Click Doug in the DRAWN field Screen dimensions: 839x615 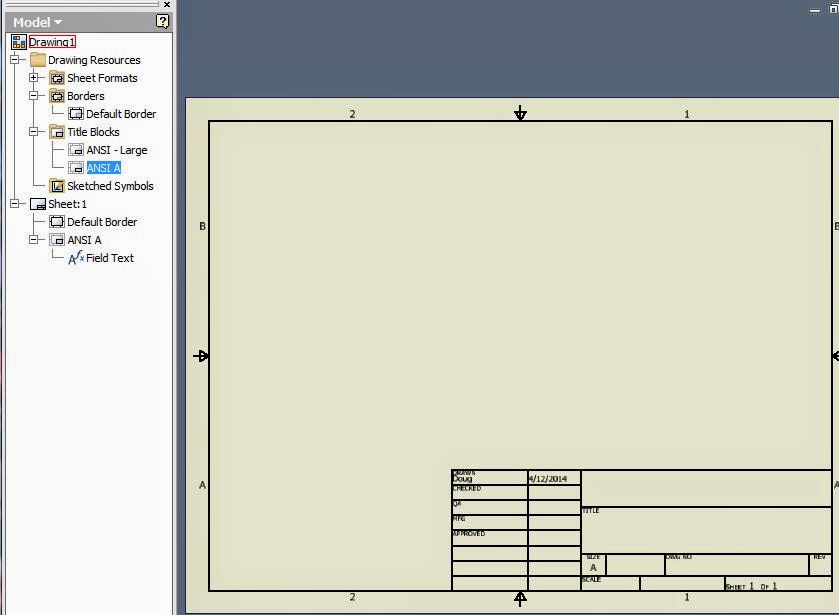point(461,479)
